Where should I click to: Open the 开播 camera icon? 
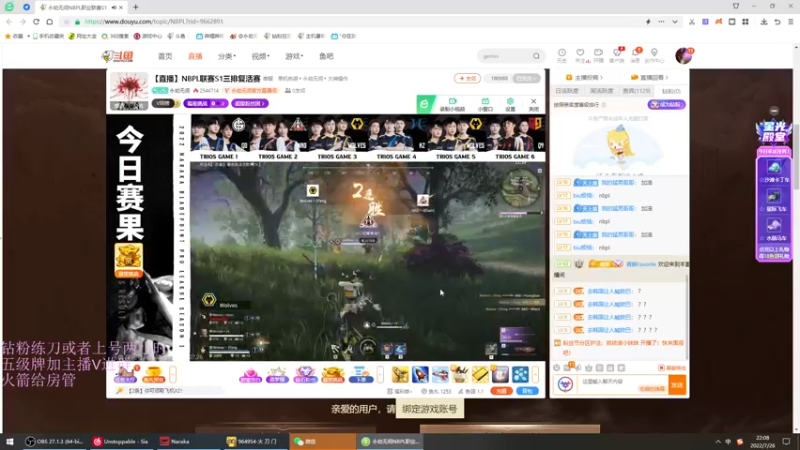coord(598,56)
